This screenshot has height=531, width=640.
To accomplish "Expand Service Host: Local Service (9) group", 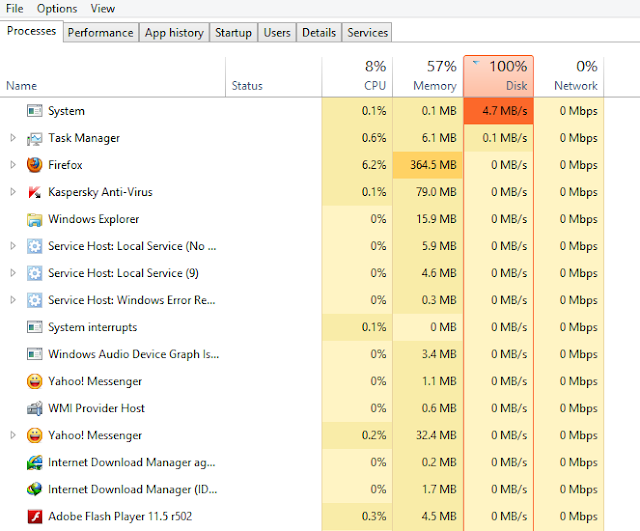I will (x=13, y=273).
